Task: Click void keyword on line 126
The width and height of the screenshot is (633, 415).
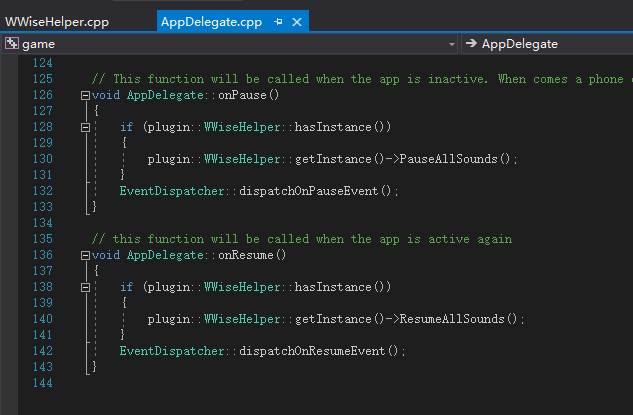Action: tap(106, 95)
